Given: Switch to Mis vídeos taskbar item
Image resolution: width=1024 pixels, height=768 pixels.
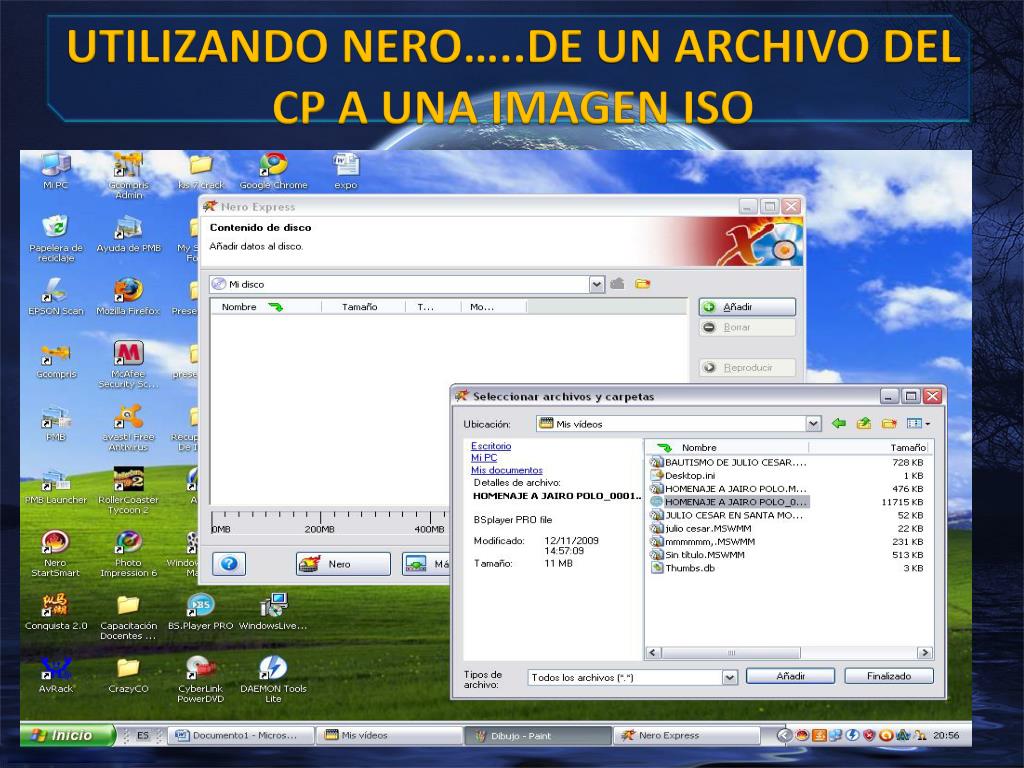Looking at the screenshot, I should pos(389,735).
